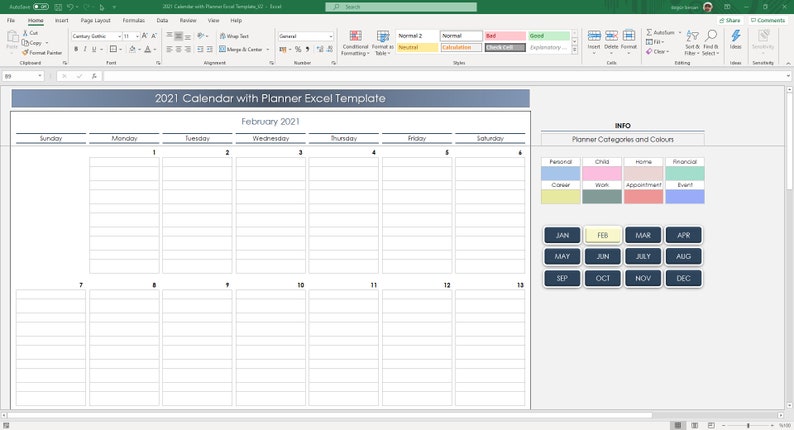794x430 pixels.
Task: Select the JULY month button
Action: point(643,256)
